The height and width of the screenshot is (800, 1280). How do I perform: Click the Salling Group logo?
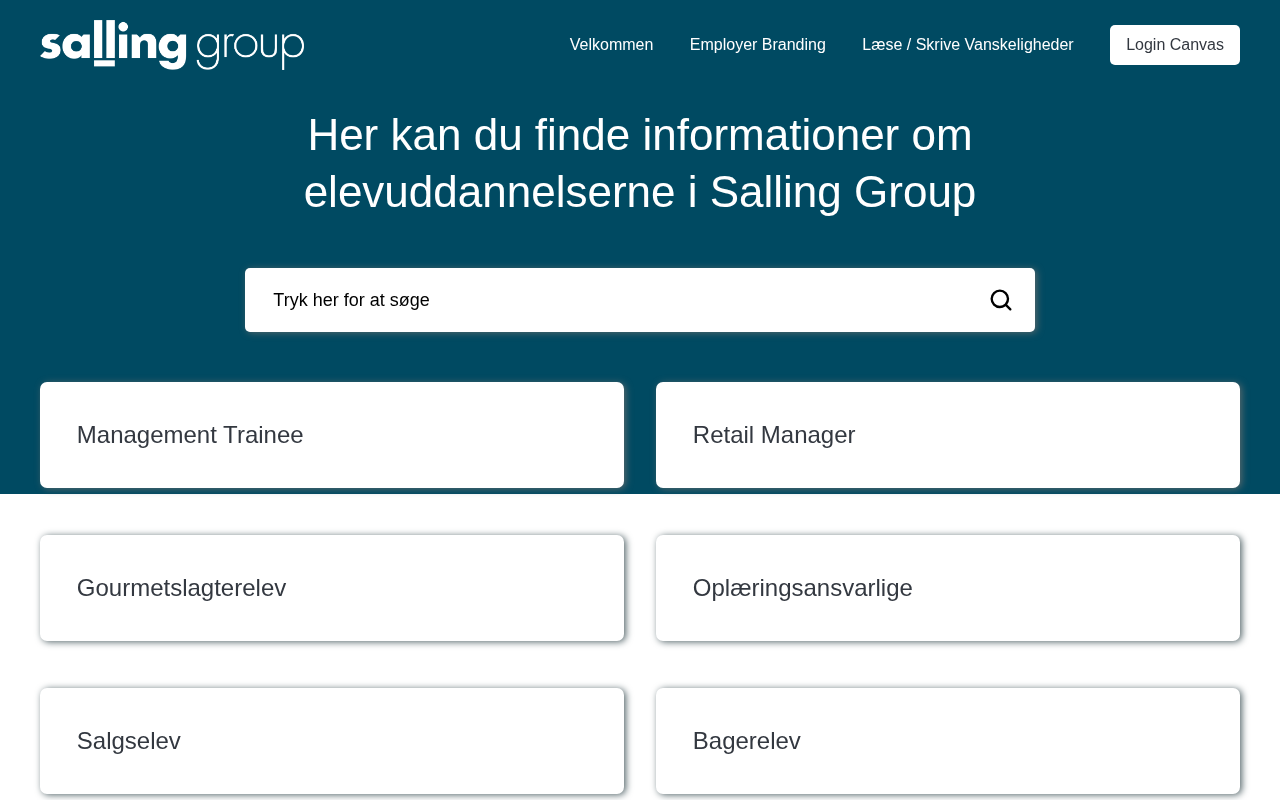click(172, 45)
